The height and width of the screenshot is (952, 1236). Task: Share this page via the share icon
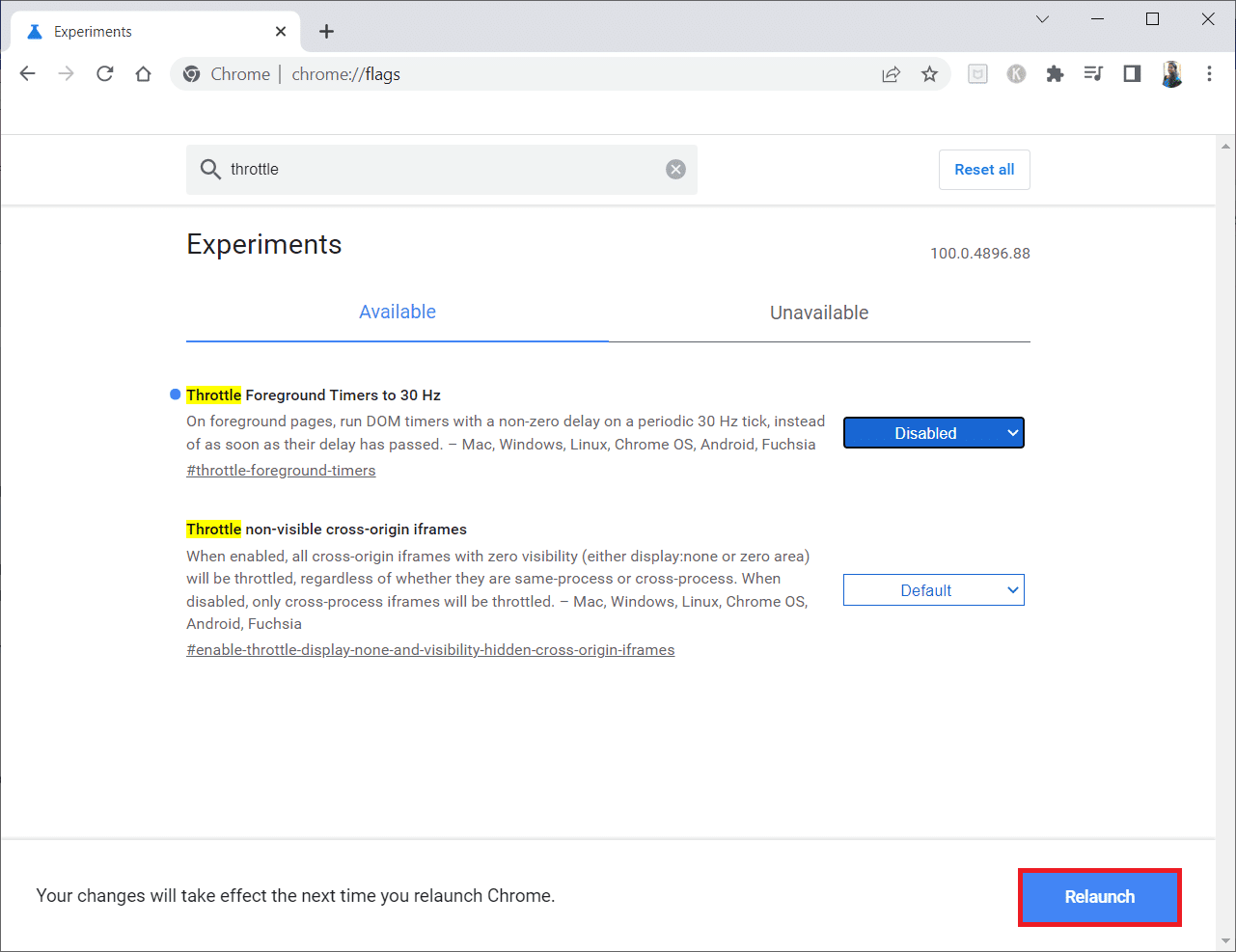(x=891, y=74)
